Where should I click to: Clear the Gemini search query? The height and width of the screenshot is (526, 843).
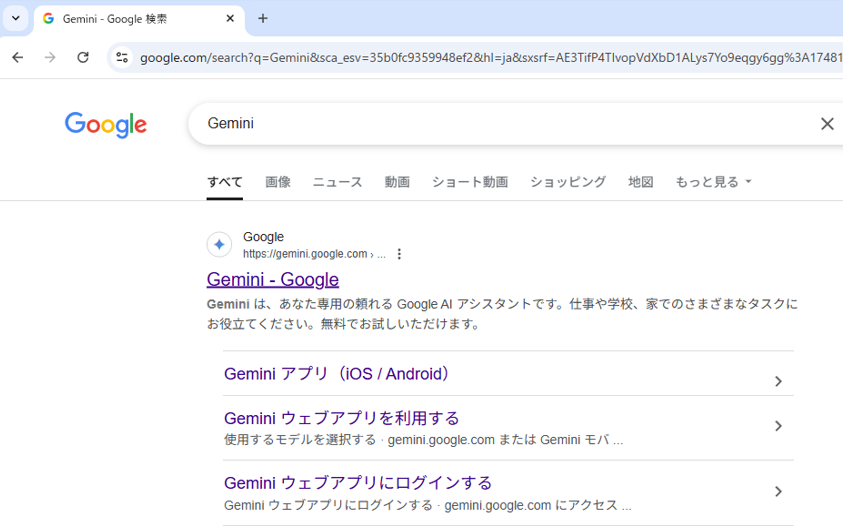[x=827, y=124]
